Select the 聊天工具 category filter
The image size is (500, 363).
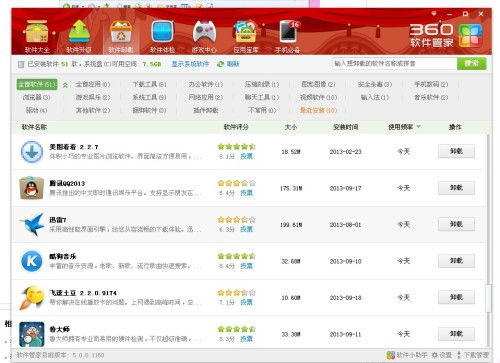[262, 97]
